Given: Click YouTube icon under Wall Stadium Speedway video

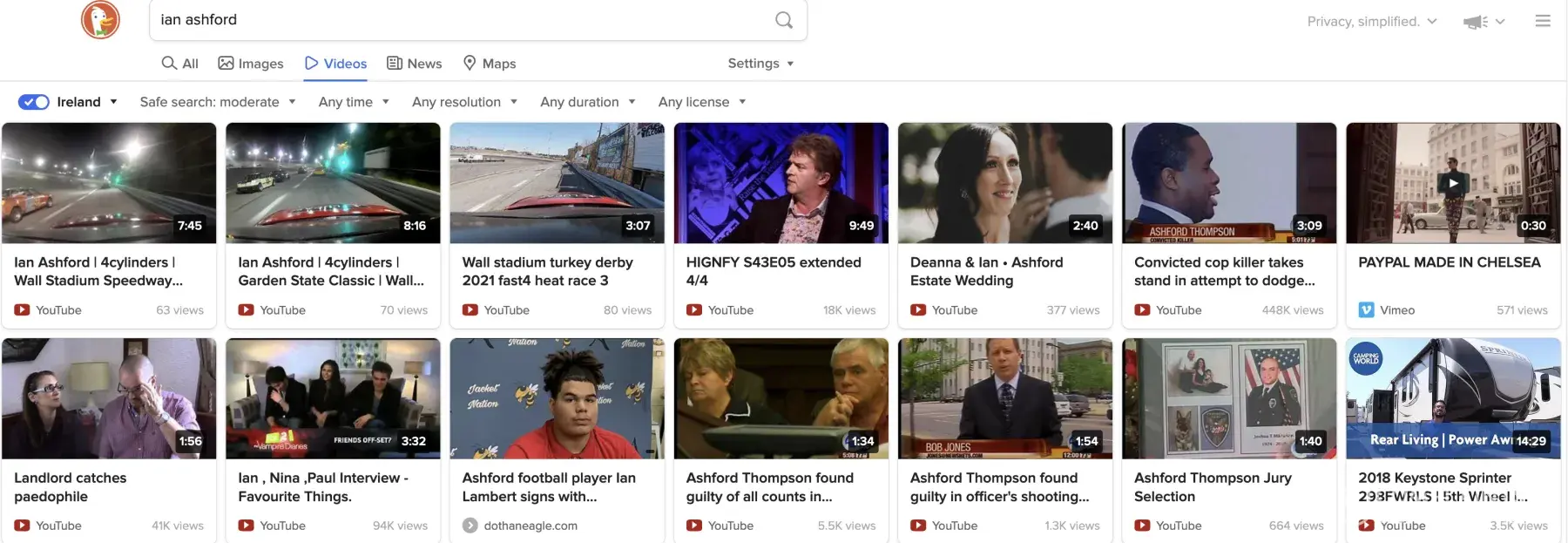Looking at the screenshot, I should coord(23,309).
